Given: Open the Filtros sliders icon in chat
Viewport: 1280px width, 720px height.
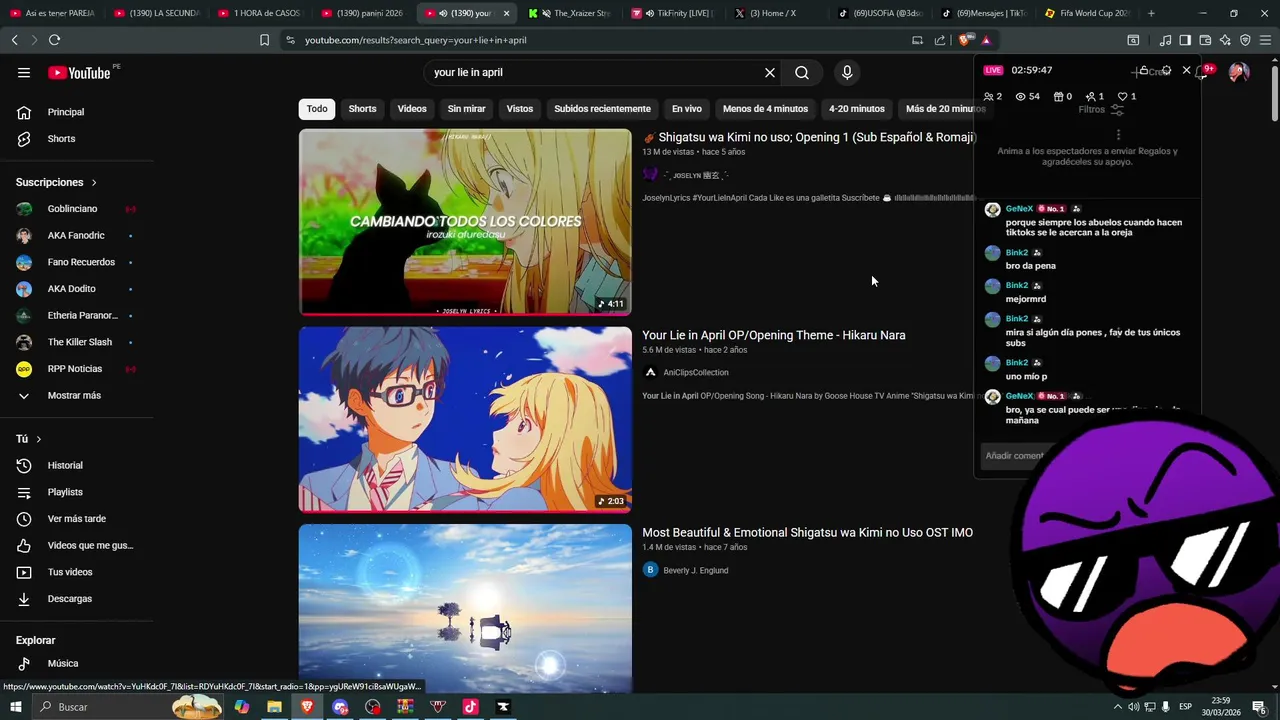Looking at the screenshot, I should point(1117,110).
